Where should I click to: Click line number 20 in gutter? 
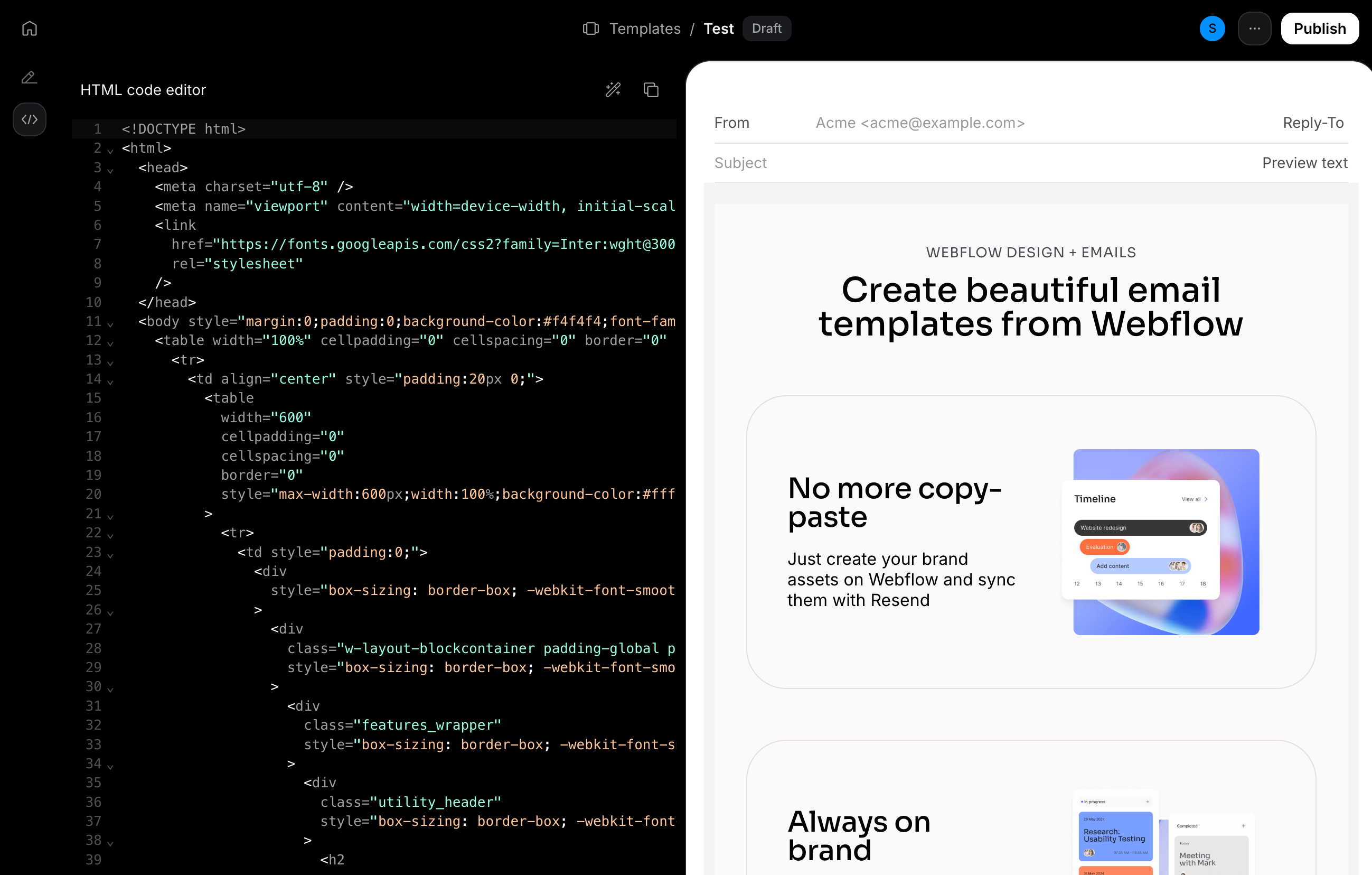[93, 494]
